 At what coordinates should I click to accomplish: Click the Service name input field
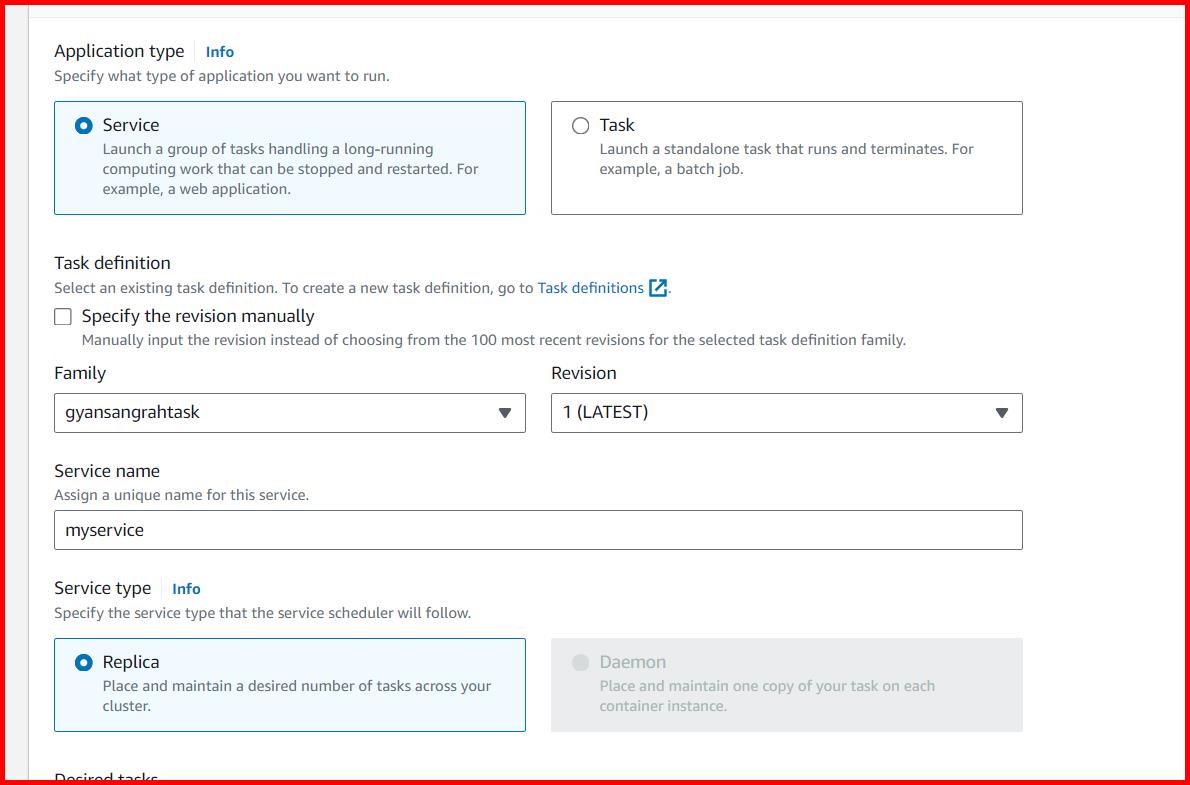pos(538,529)
